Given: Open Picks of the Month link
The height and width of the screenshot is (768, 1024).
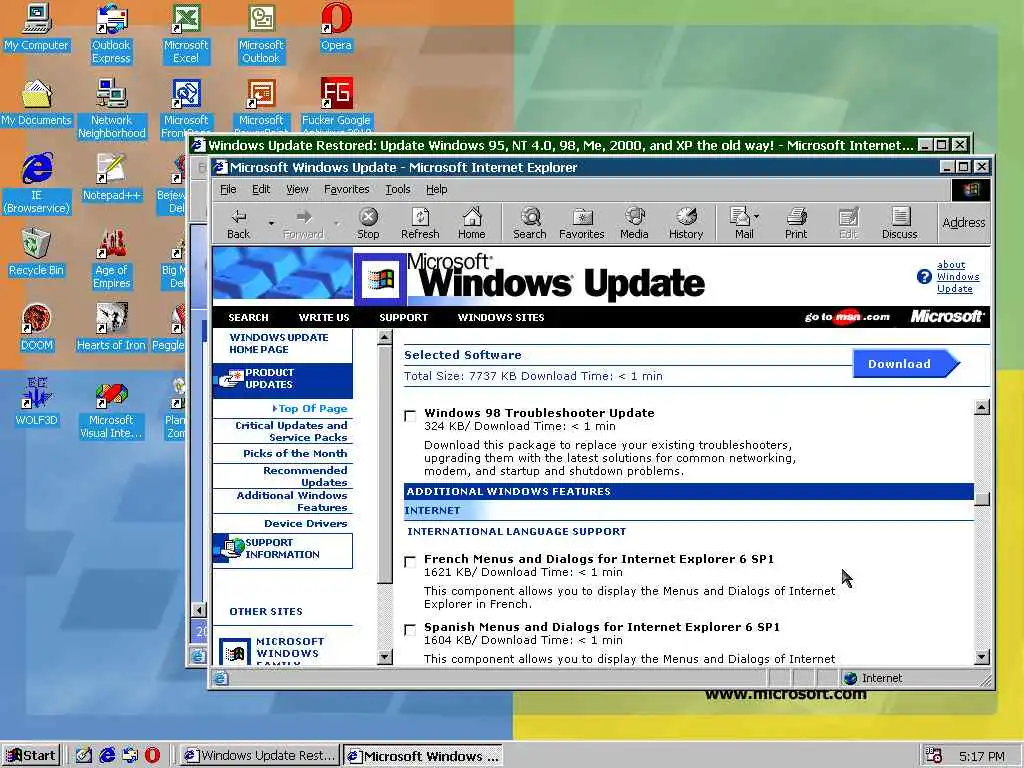Looking at the screenshot, I should pyautogui.click(x=295, y=453).
